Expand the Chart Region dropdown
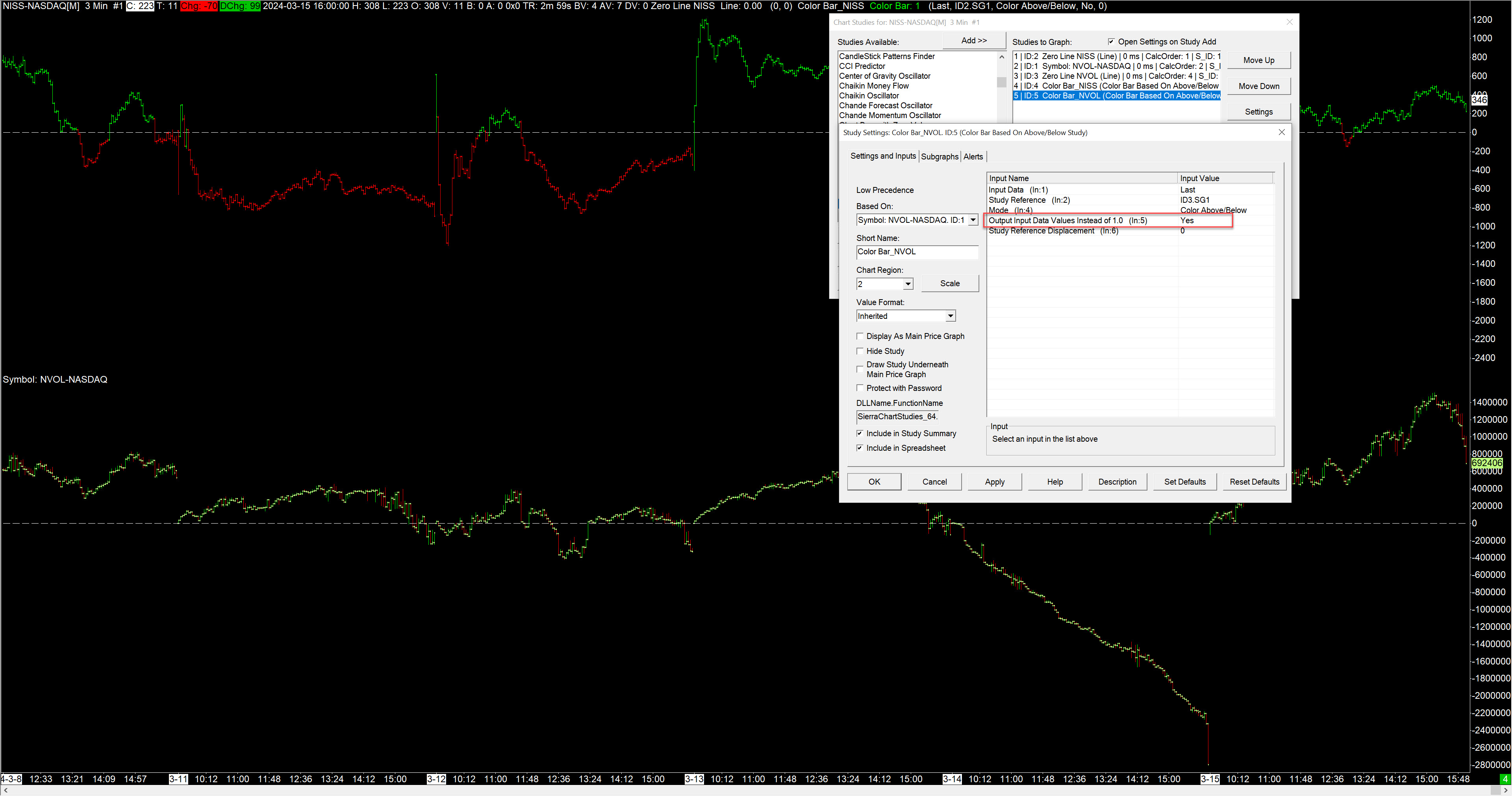The image size is (1512, 796). 908,284
